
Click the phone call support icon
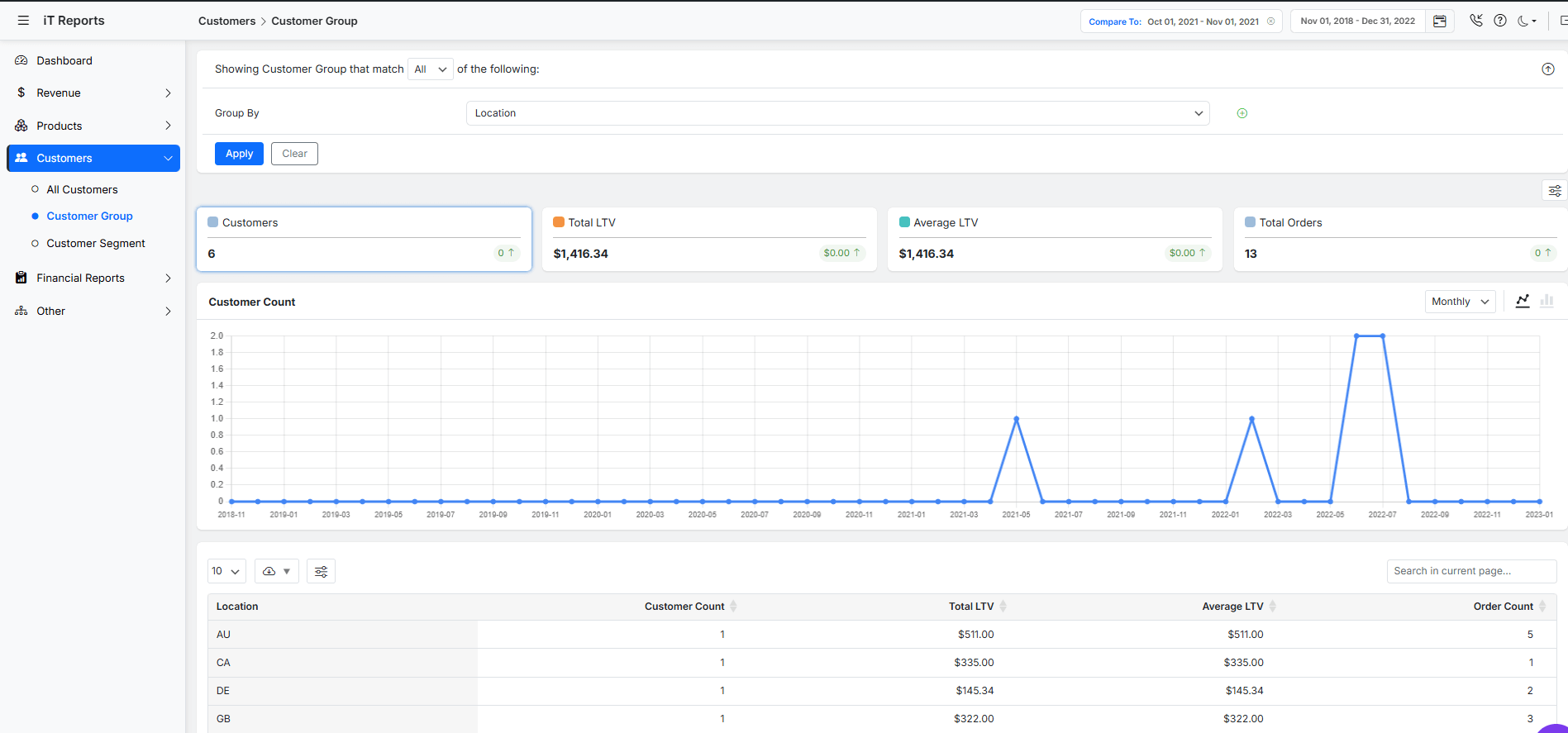(x=1475, y=21)
